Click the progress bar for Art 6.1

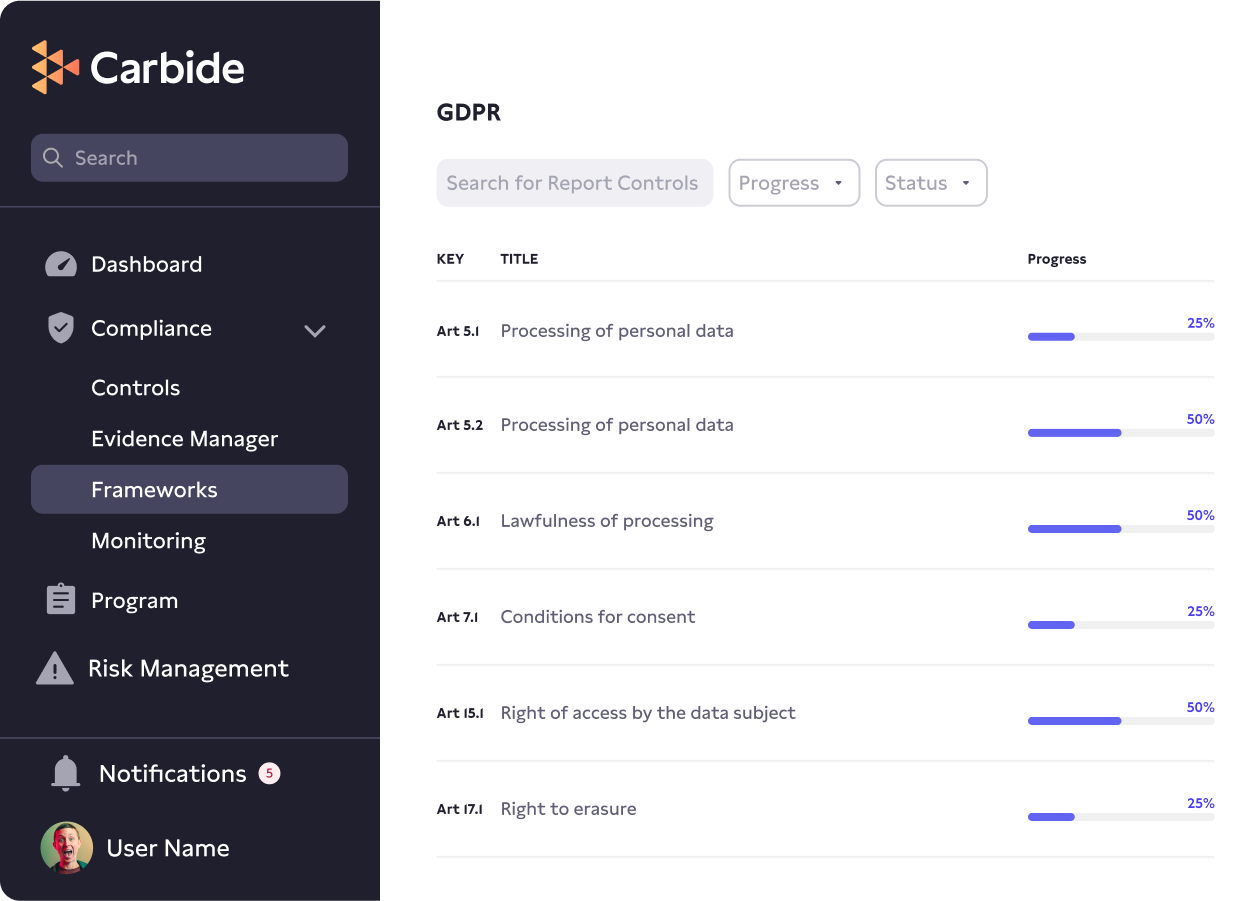point(1120,528)
